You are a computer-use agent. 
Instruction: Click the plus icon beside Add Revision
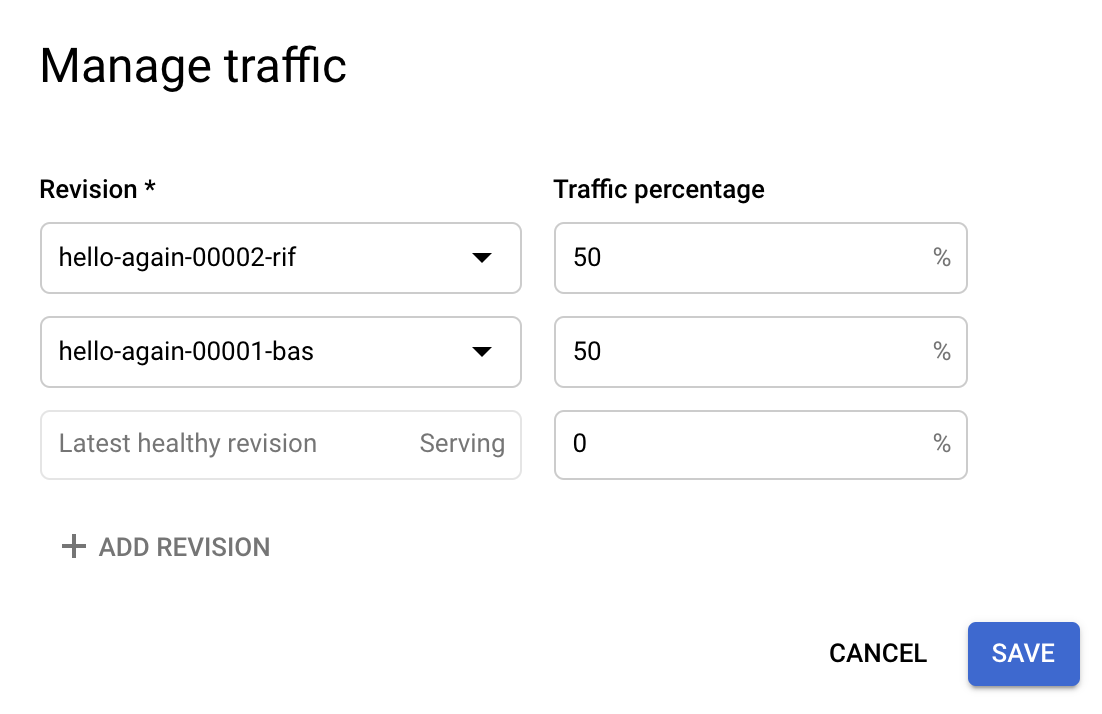(x=73, y=547)
